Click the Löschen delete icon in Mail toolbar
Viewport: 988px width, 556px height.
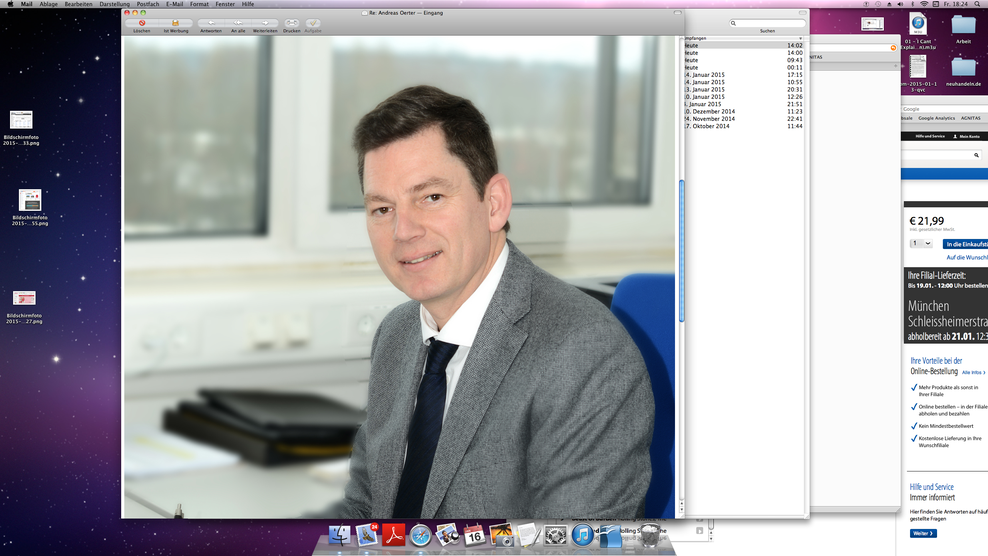[142, 23]
